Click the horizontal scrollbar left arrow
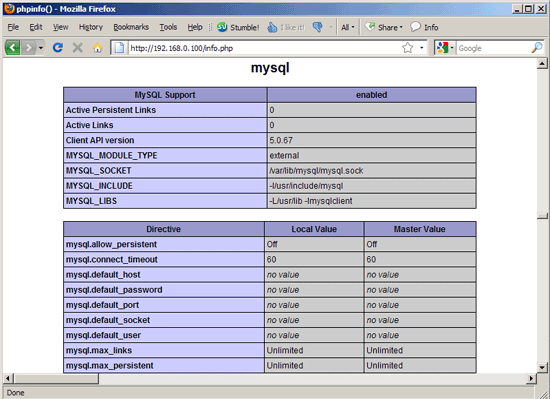550x399 pixels. (8, 378)
